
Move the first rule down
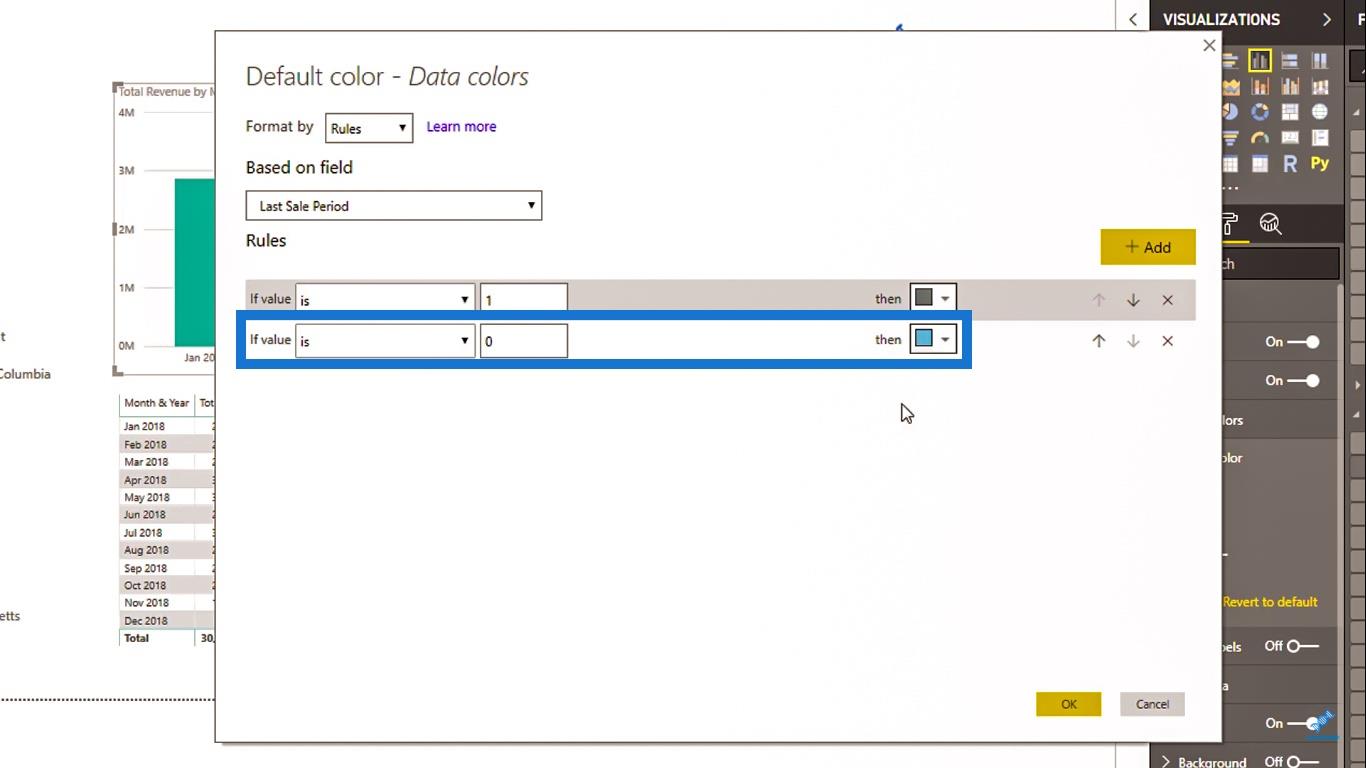coord(1133,300)
